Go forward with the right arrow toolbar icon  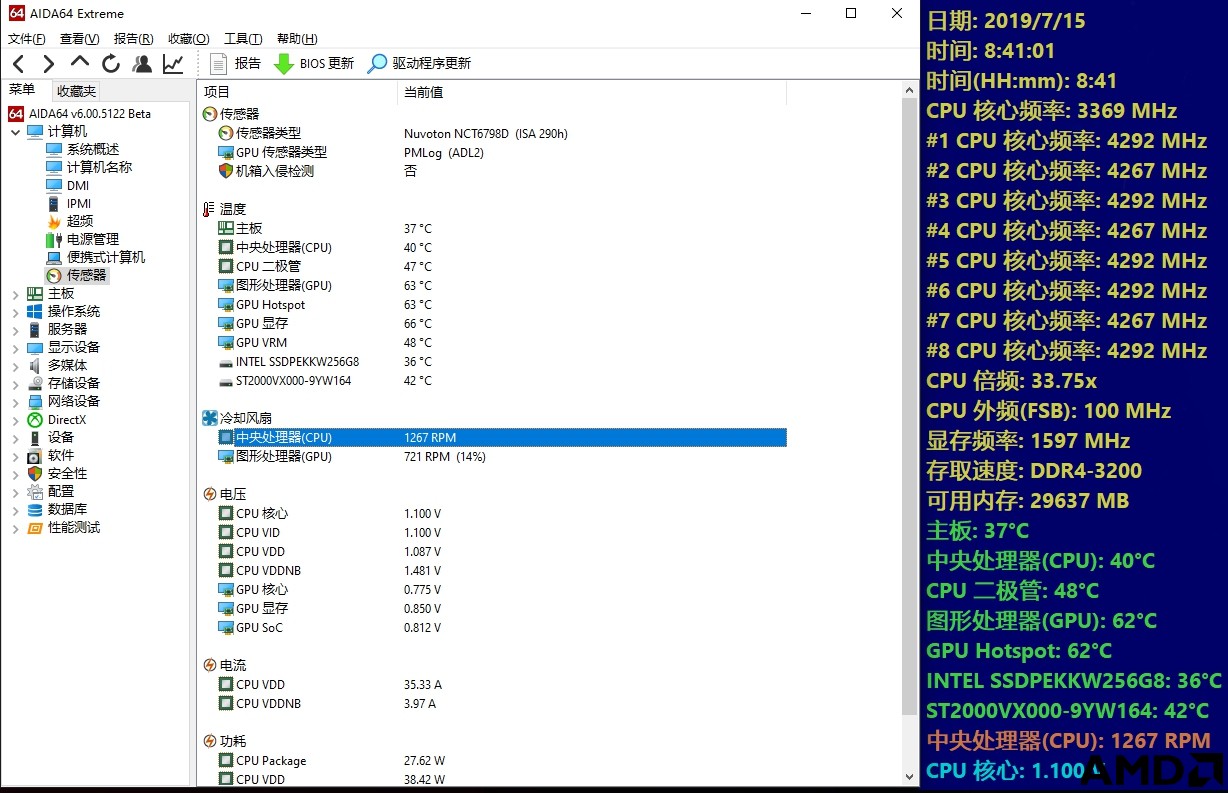pos(48,64)
